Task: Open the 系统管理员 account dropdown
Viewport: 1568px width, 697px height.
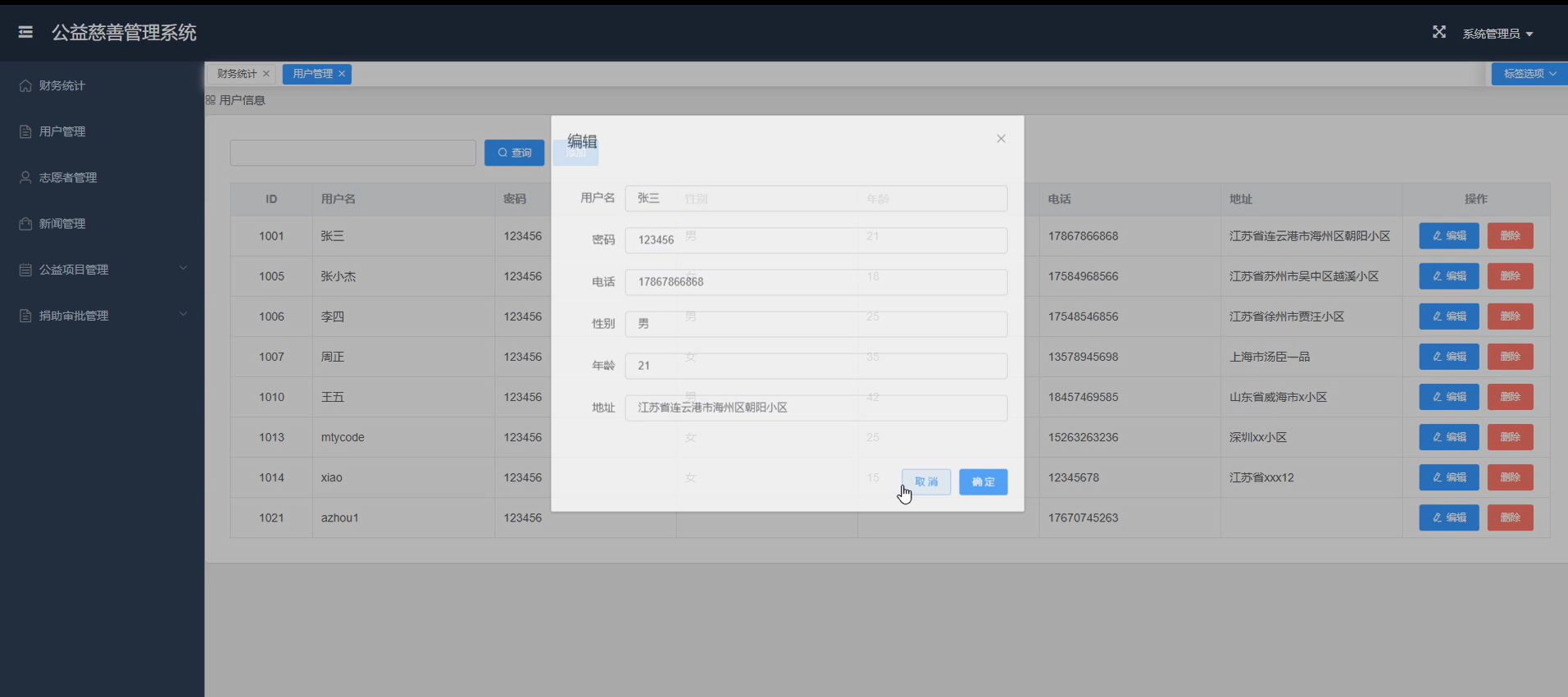Action: pyautogui.click(x=1498, y=34)
